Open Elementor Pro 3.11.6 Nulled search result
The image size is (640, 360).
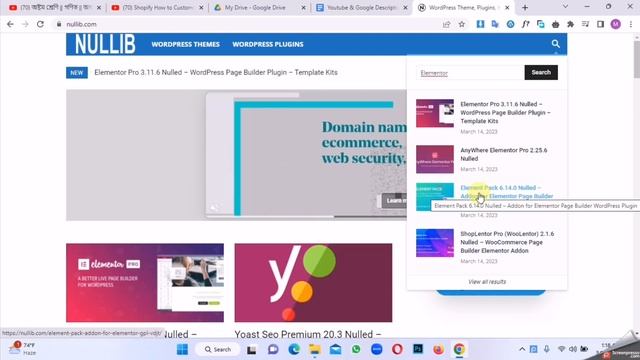point(505,112)
